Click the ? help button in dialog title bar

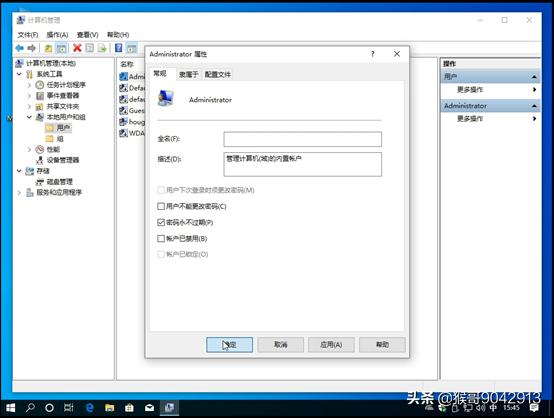click(x=372, y=54)
